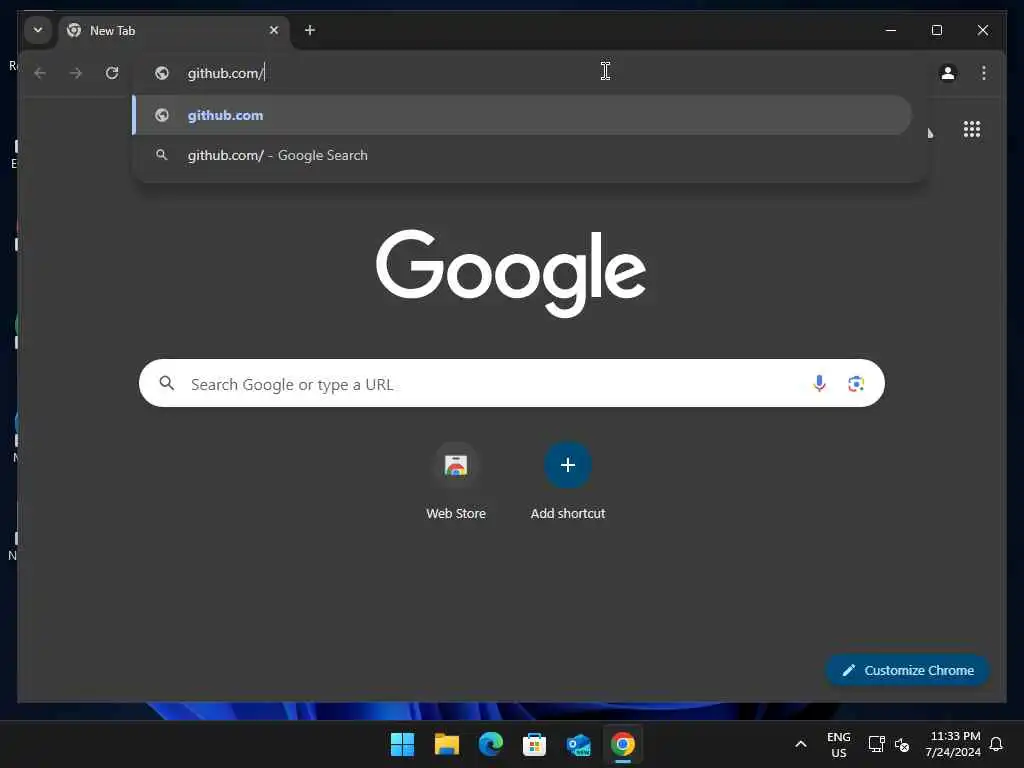The height and width of the screenshot is (768, 1024).
Task: Open the Chrome profile avatar
Action: coord(948,72)
